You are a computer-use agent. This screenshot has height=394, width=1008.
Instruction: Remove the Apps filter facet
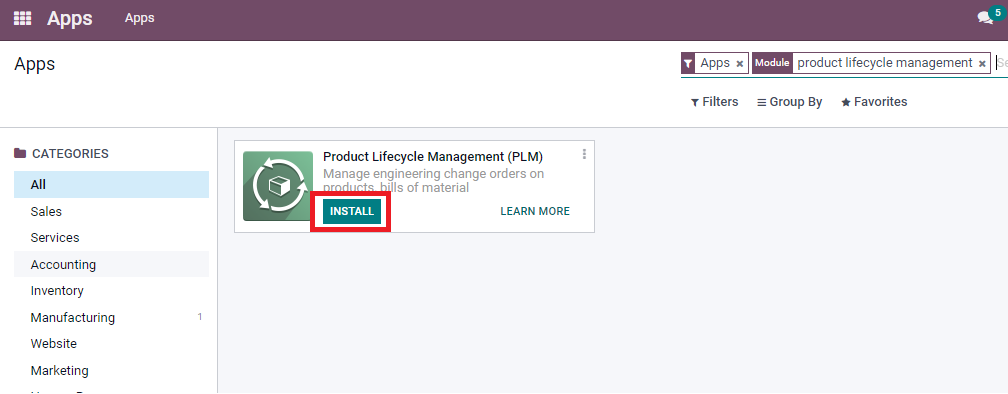(739, 64)
